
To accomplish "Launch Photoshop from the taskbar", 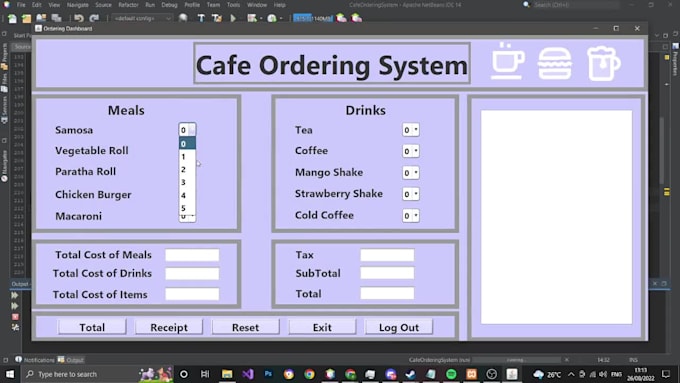I will [268, 374].
